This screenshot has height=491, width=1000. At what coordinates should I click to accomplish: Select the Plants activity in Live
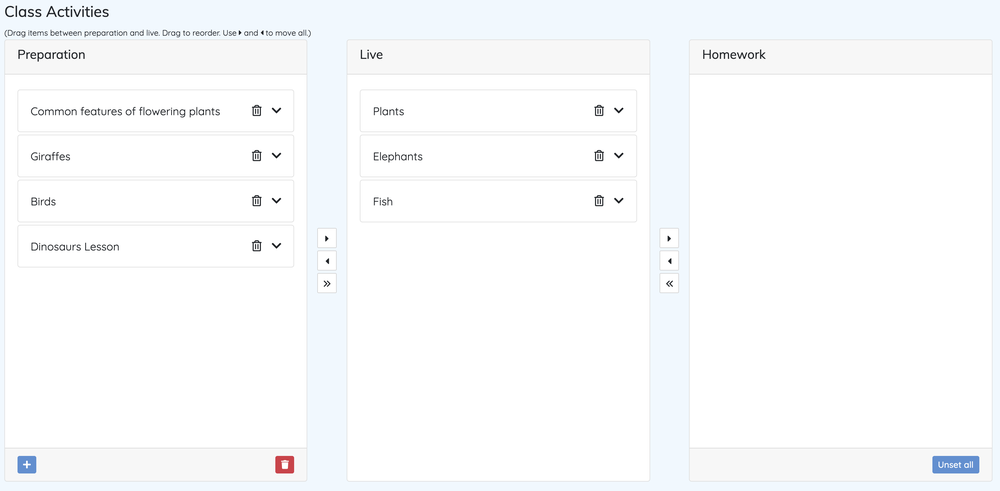pos(470,111)
